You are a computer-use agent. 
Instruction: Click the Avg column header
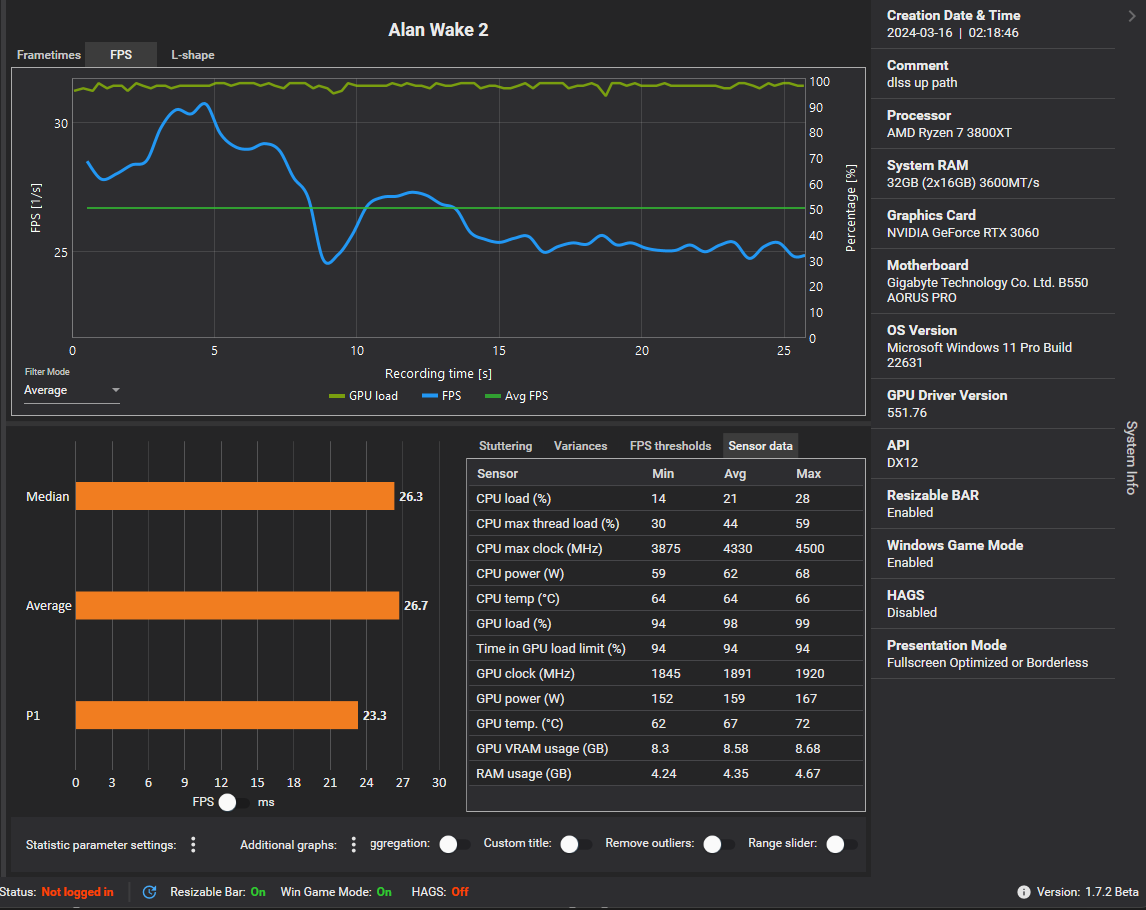pos(735,474)
